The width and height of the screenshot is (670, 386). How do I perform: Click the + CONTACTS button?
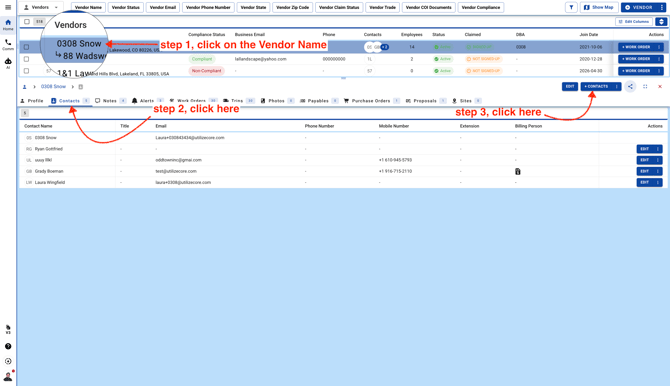[597, 86]
